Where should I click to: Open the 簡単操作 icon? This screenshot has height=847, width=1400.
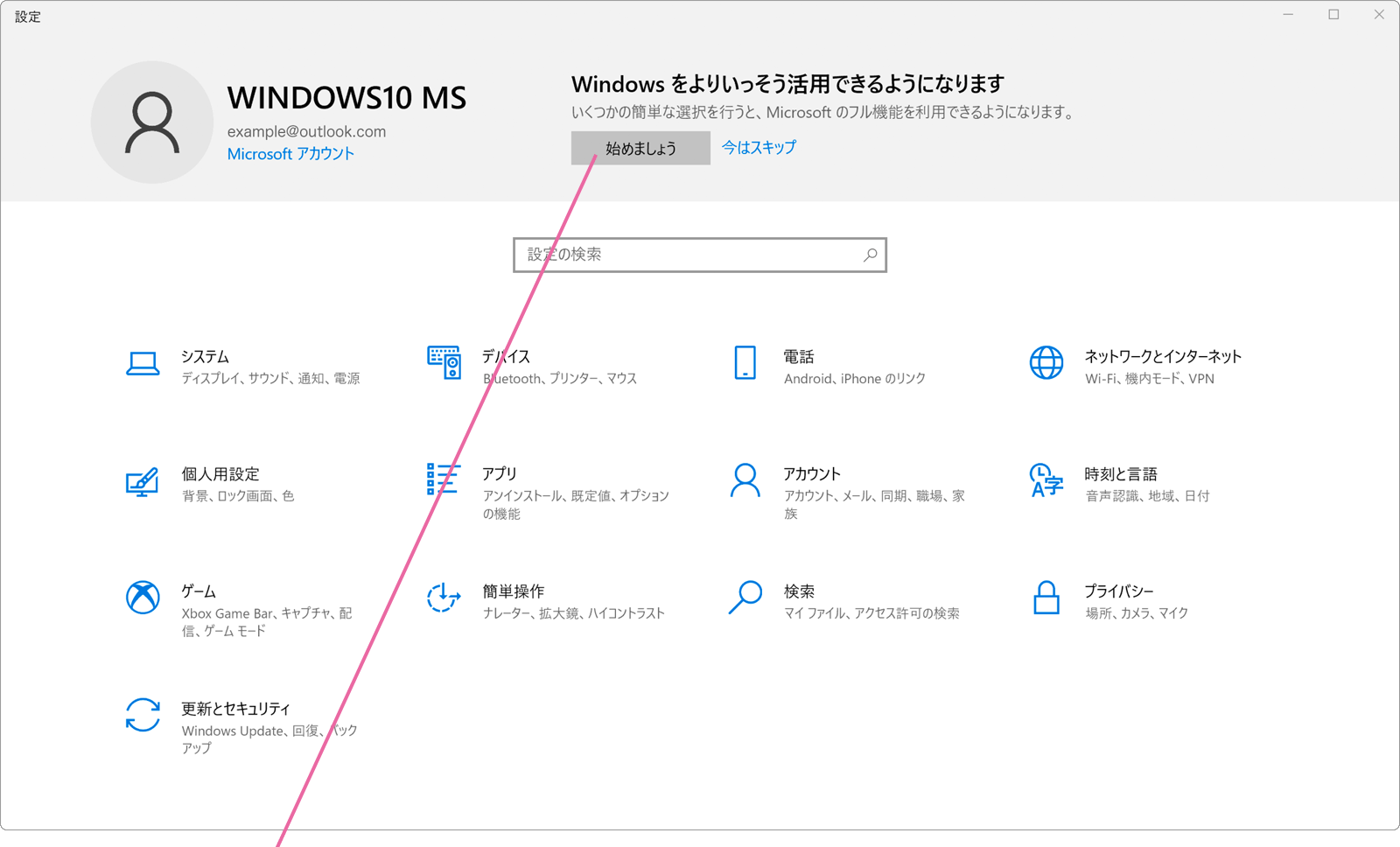coord(444,598)
